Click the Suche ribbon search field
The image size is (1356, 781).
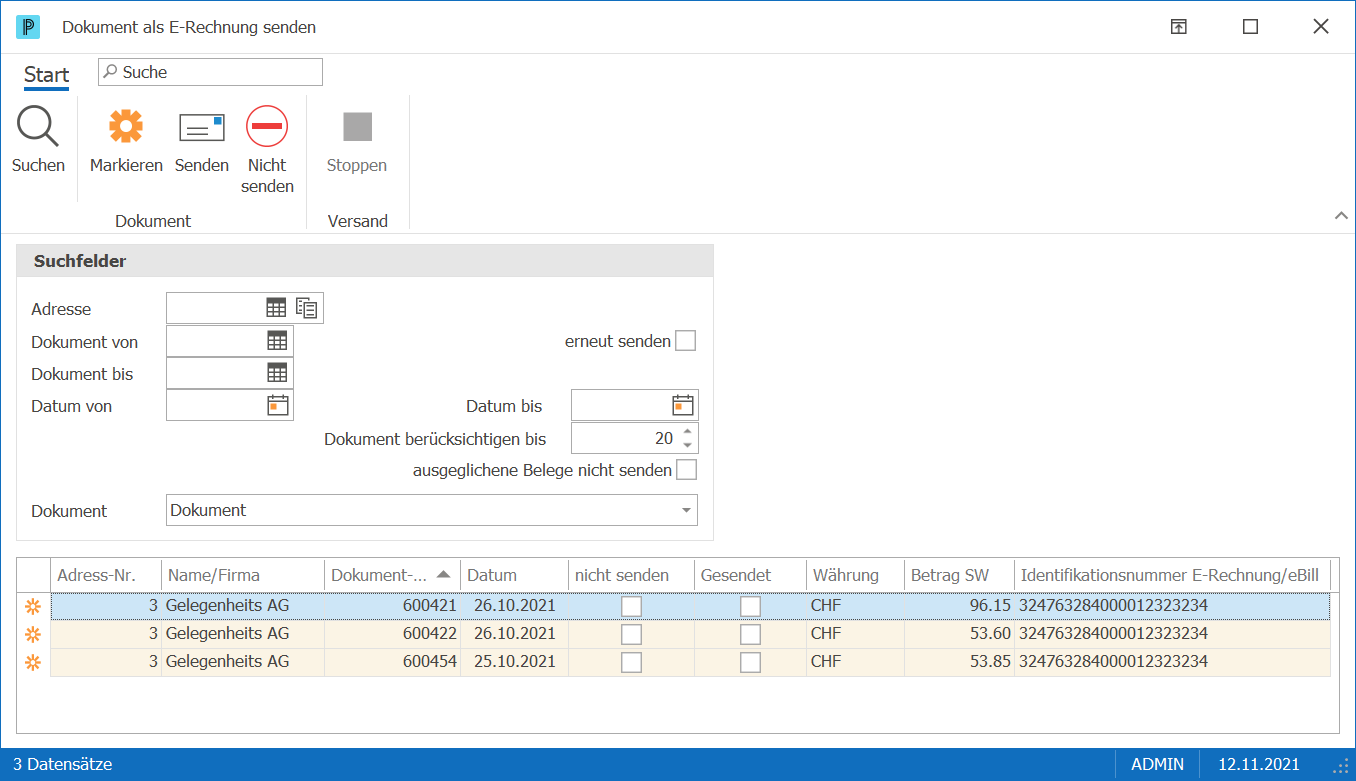point(210,72)
